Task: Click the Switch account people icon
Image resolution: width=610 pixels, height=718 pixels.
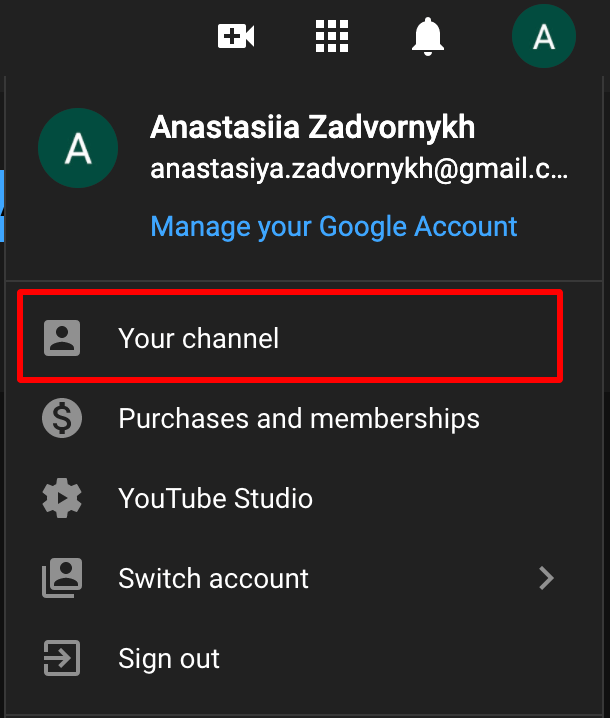Action: [62, 578]
